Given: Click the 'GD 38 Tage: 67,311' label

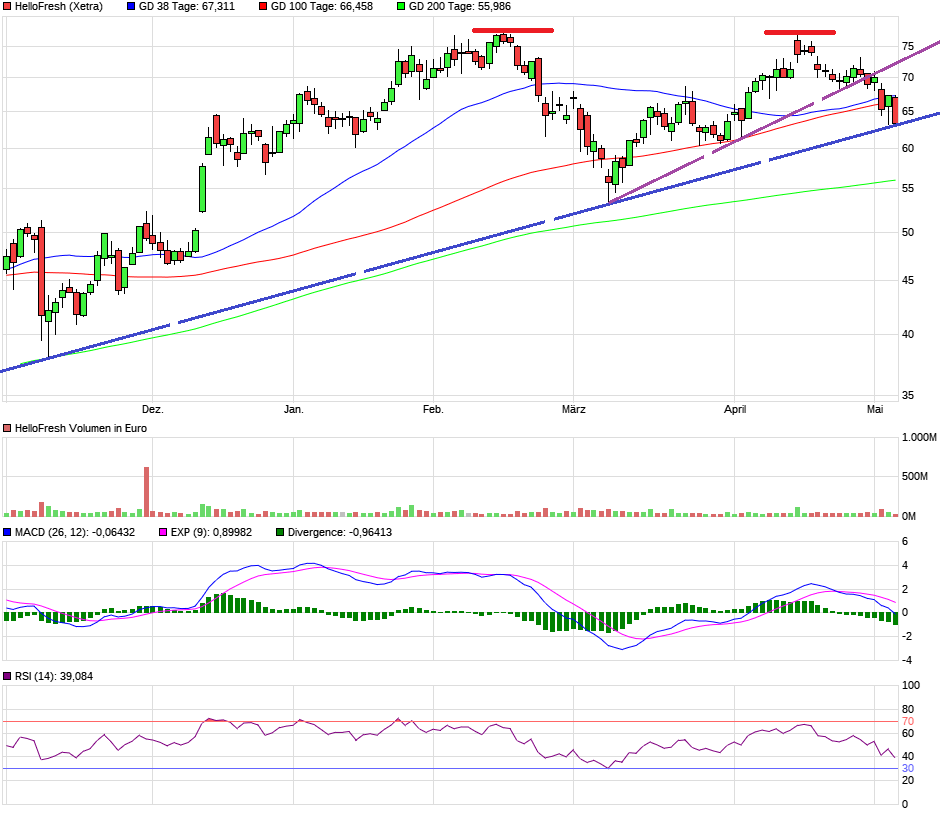Looking at the screenshot, I should pos(187,7).
